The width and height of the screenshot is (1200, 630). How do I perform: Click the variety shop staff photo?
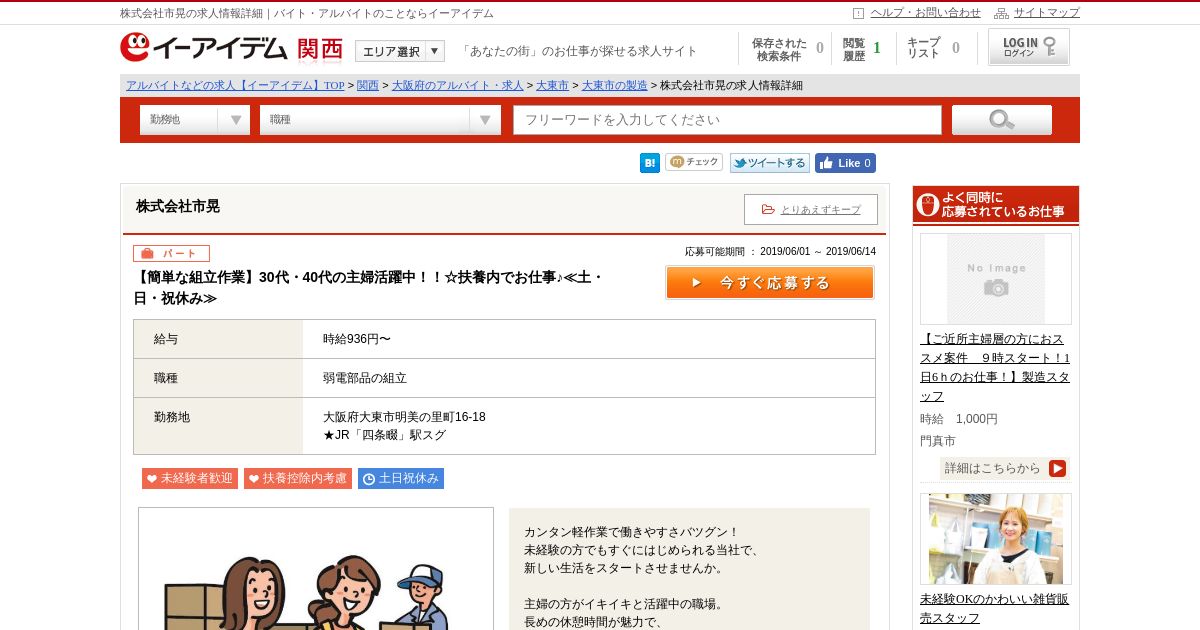coord(996,539)
